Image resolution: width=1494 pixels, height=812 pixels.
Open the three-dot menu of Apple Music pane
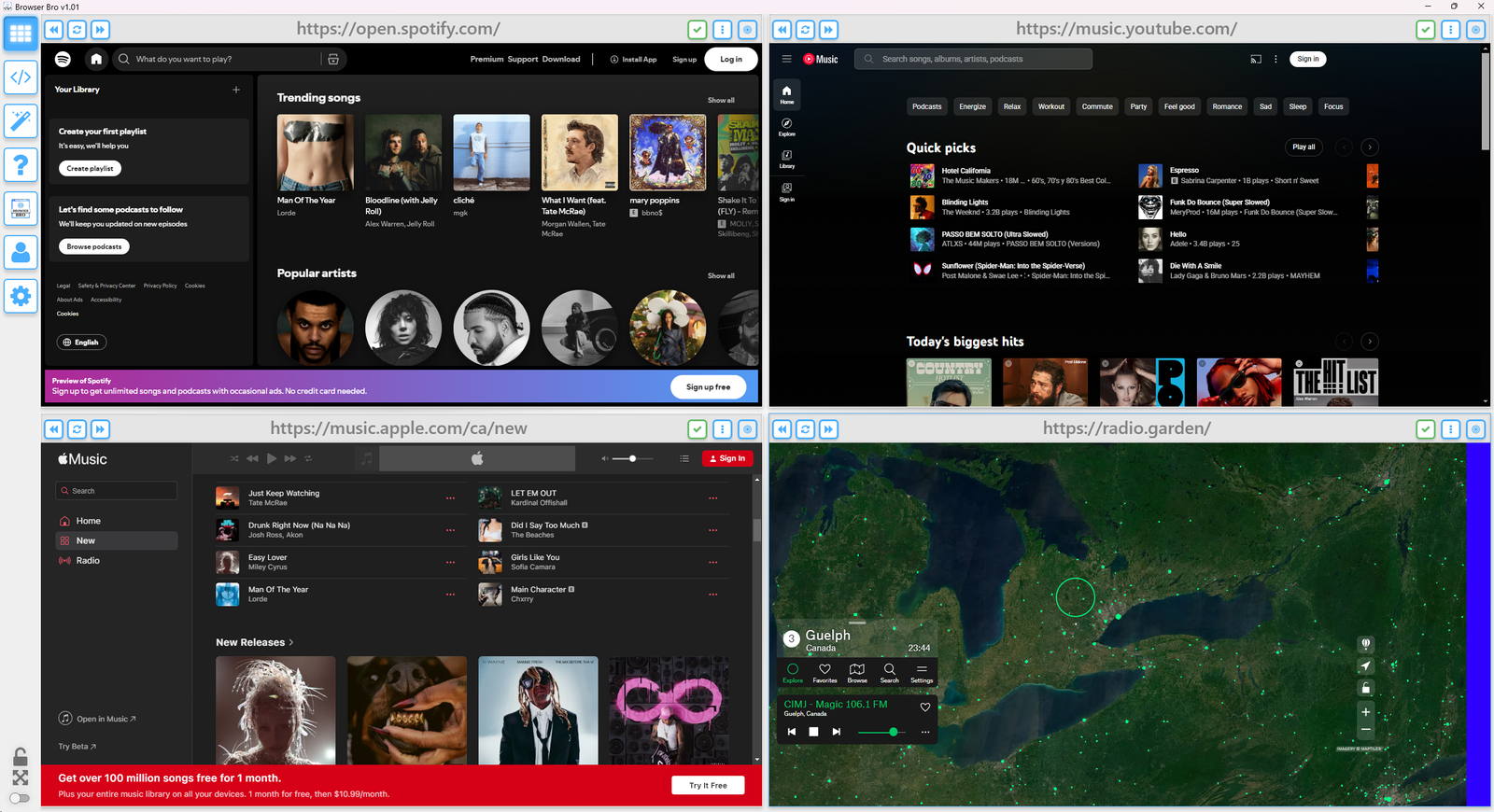pyautogui.click(x=723, y=429)
